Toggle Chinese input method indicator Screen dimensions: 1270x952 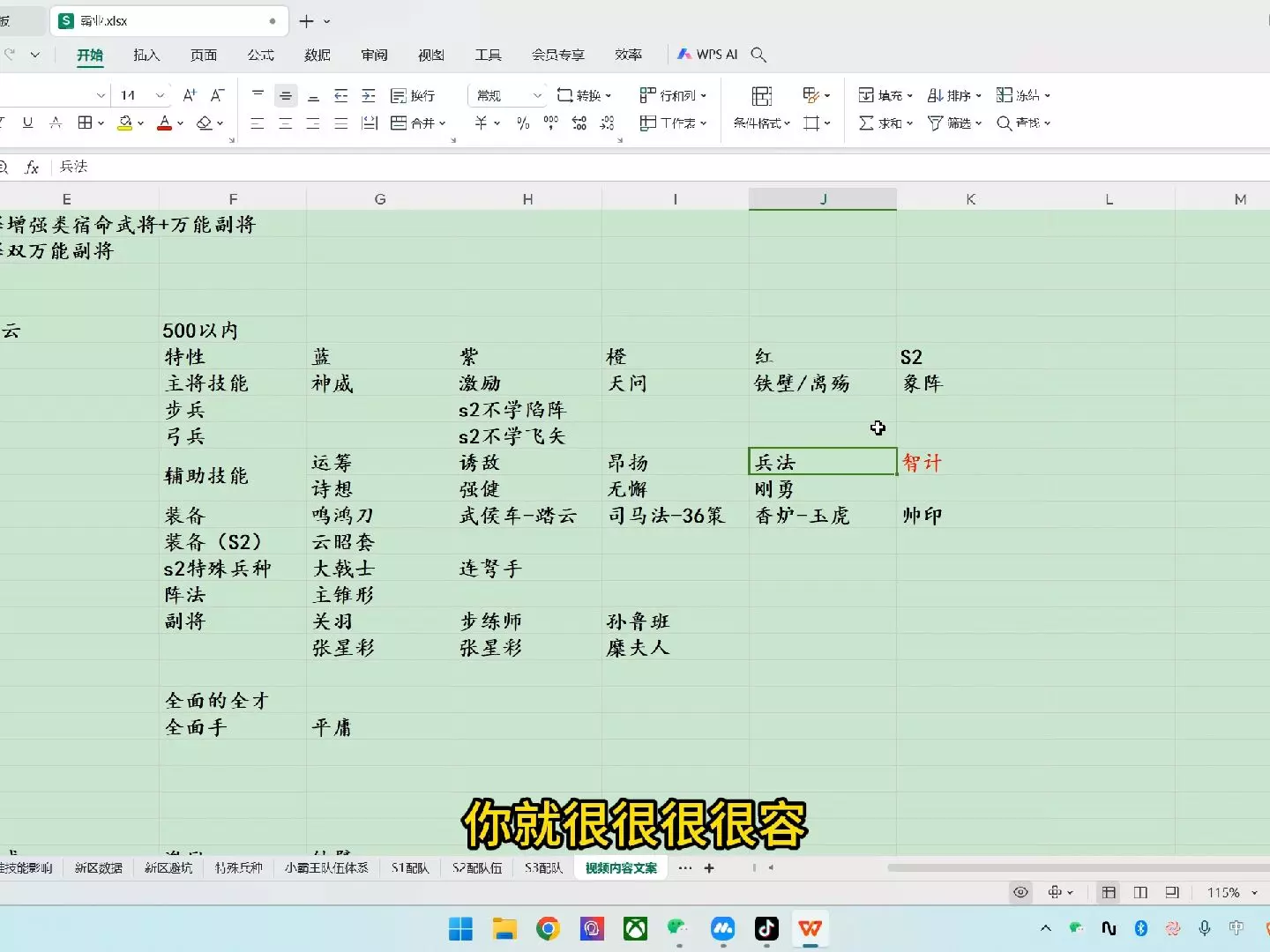click(x=1236, y=928)
